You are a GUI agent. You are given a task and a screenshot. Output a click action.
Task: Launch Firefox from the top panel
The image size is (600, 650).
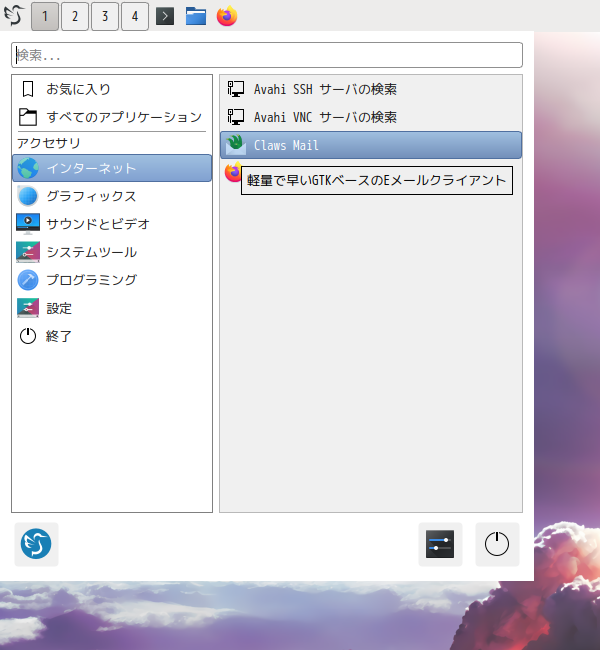tap(227, 16)
